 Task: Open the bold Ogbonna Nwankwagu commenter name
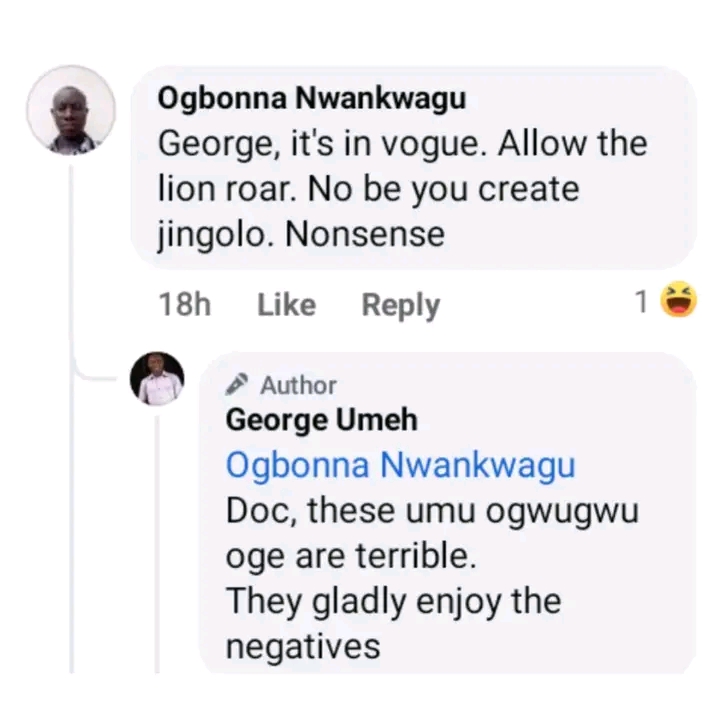click(x=312, y=99)
